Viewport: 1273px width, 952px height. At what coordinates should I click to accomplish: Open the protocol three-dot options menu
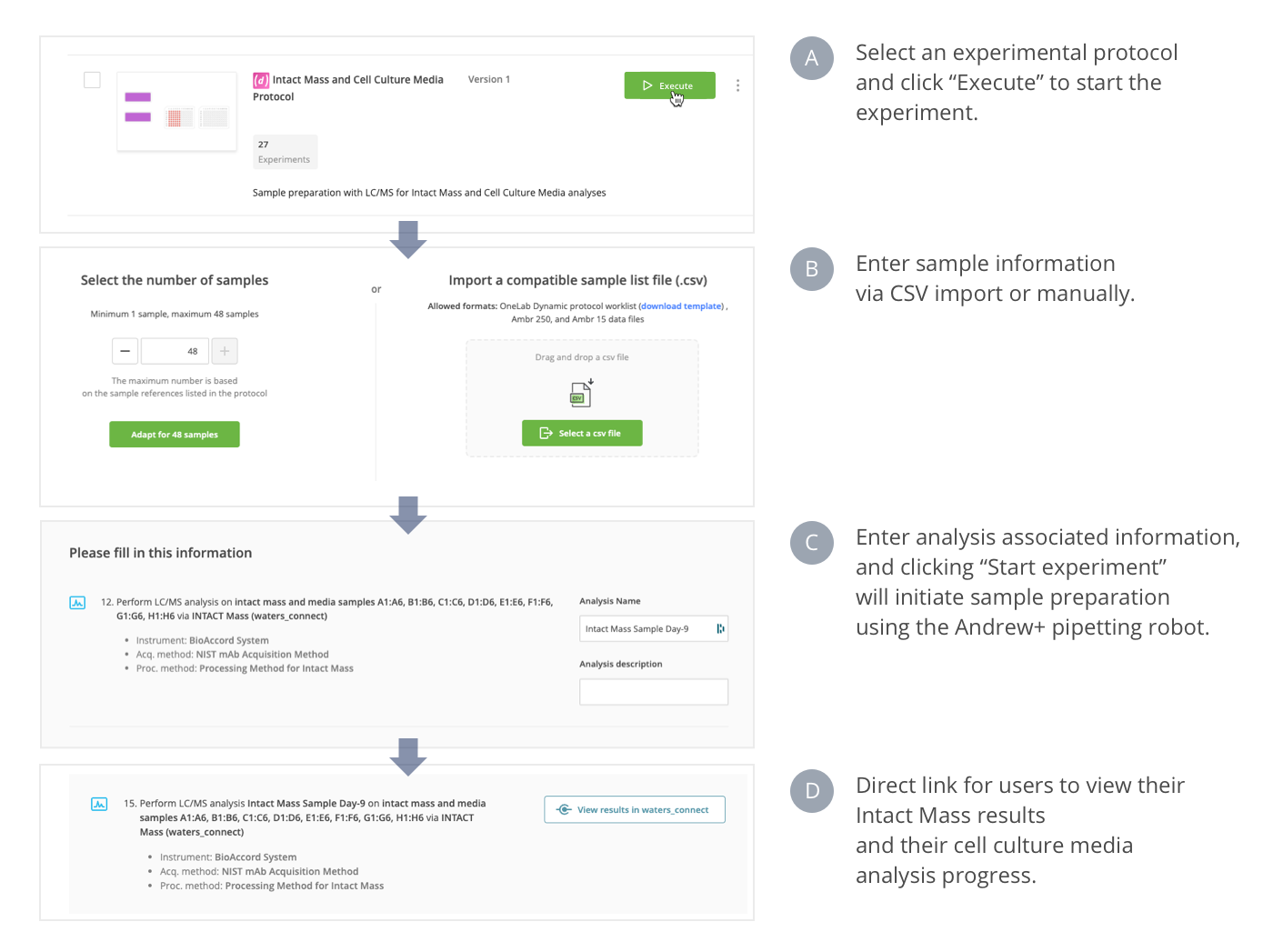tap(737, 85)
